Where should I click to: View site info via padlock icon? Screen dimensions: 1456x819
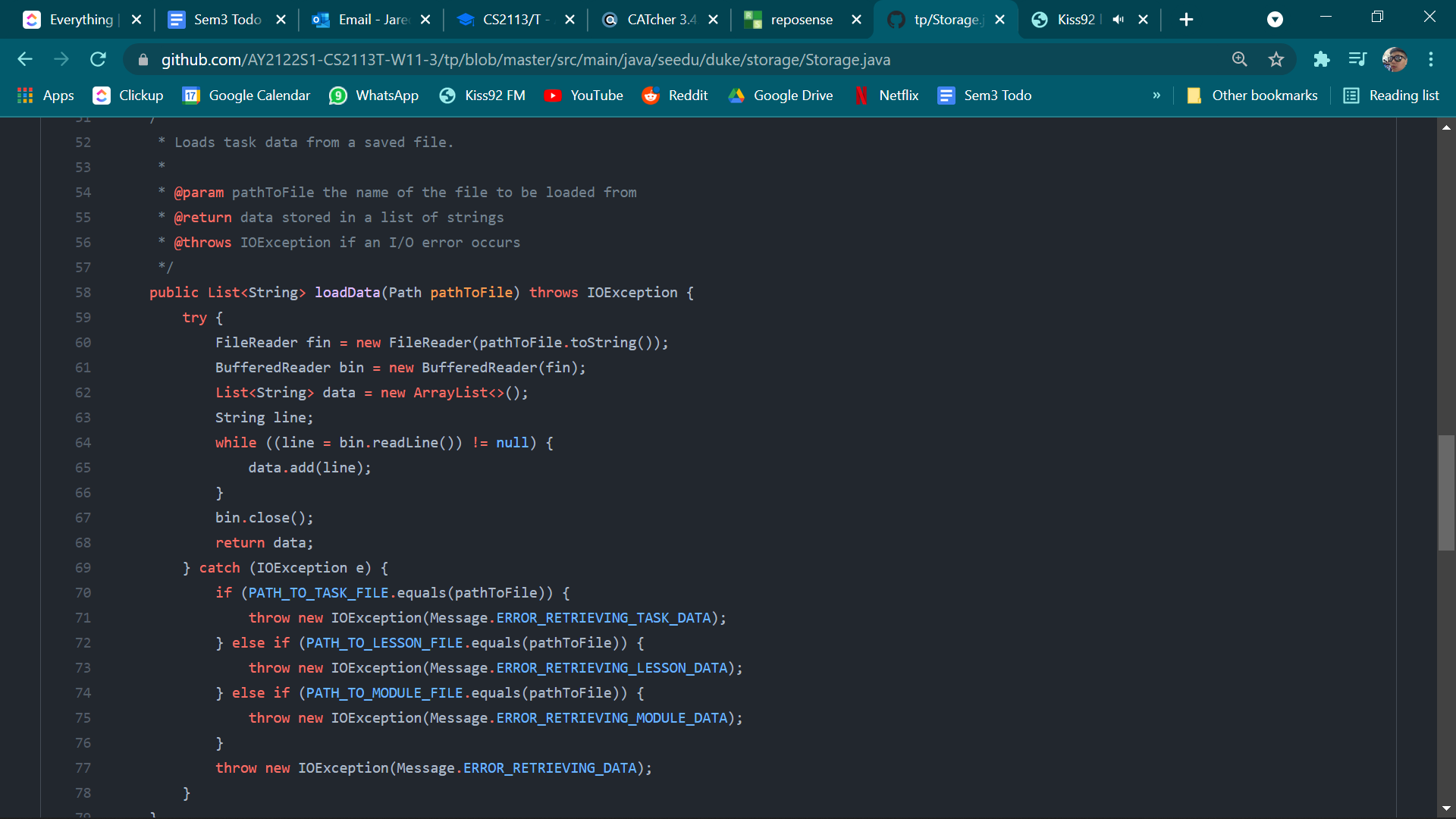(x=143, y=60)
